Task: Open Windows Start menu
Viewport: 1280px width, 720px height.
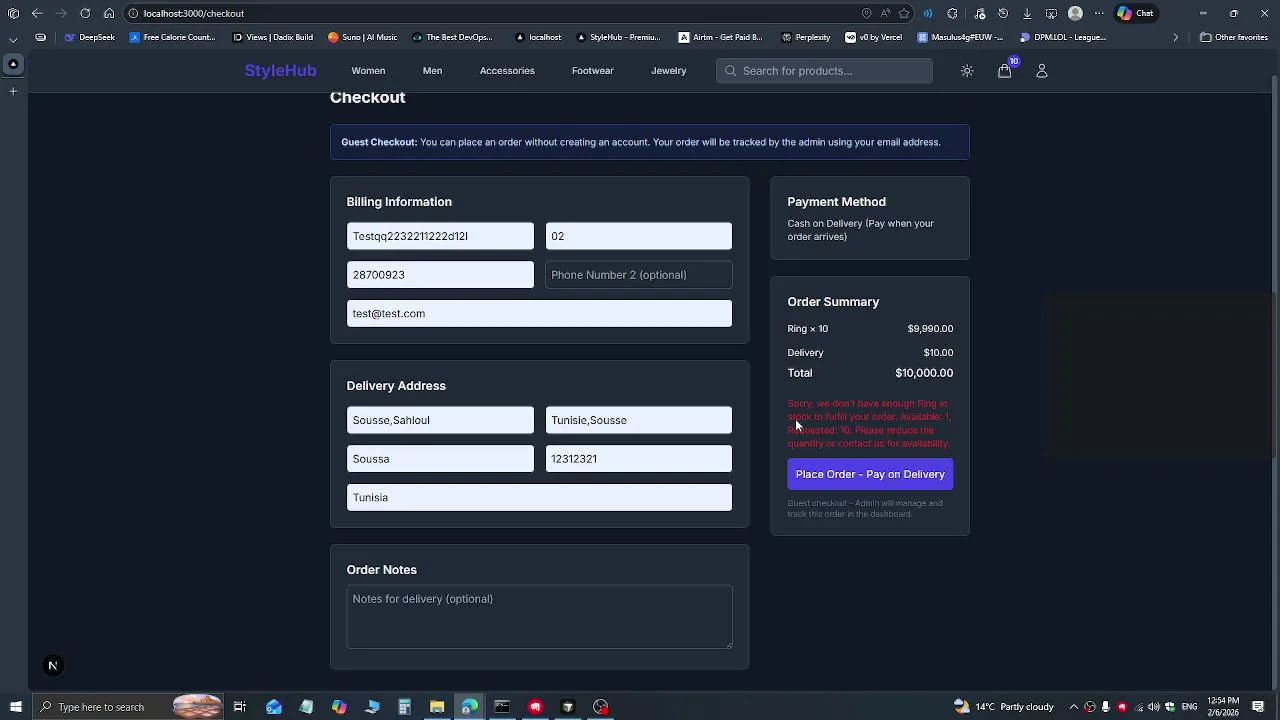Action: point(15,707)
